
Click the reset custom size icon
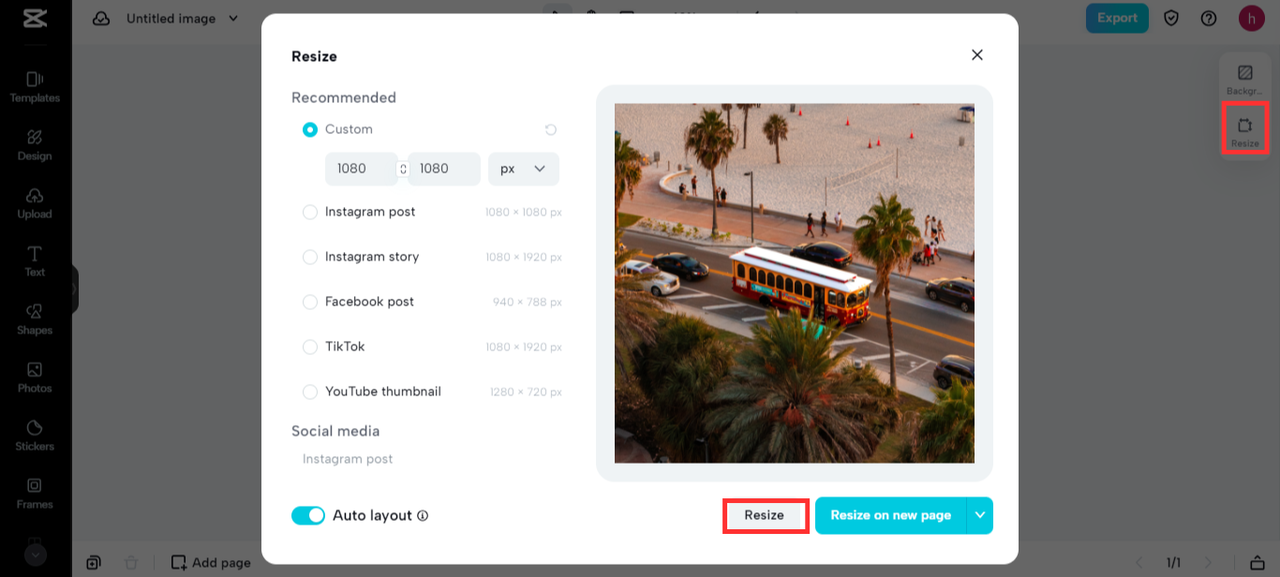tap(551, 130)
